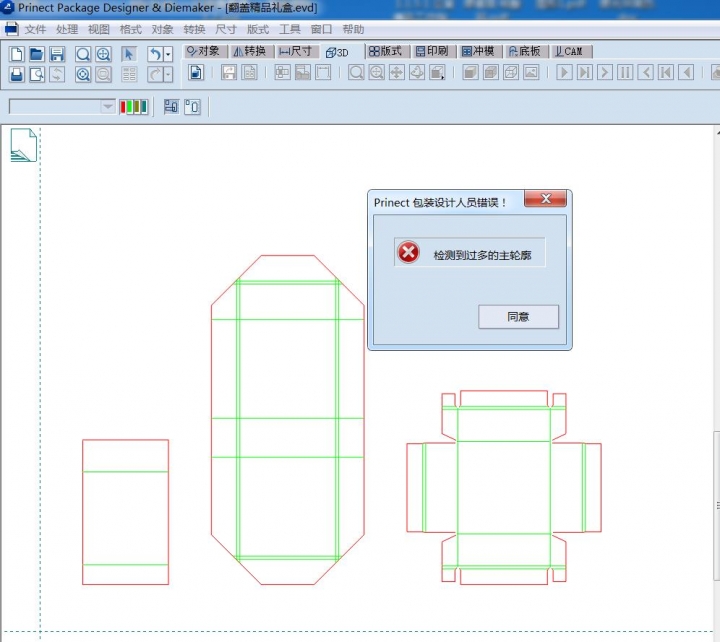The width and height of the screenshot is (720, 642).
Task: Click the 同意 button in error dialog
Action: (x=518, y=317)
